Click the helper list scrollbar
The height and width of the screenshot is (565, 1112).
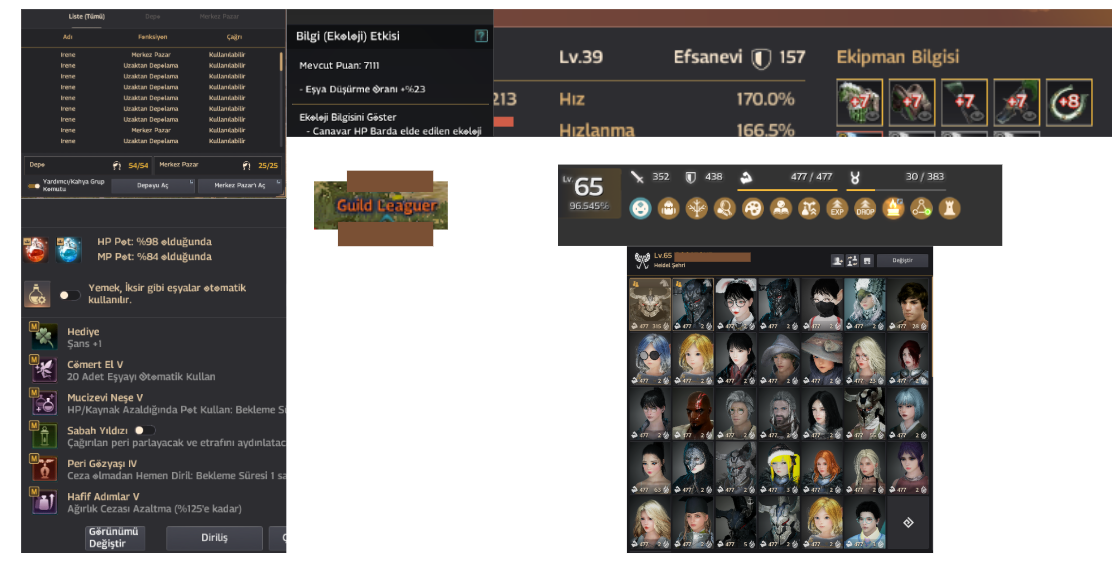tap(282, 62)
